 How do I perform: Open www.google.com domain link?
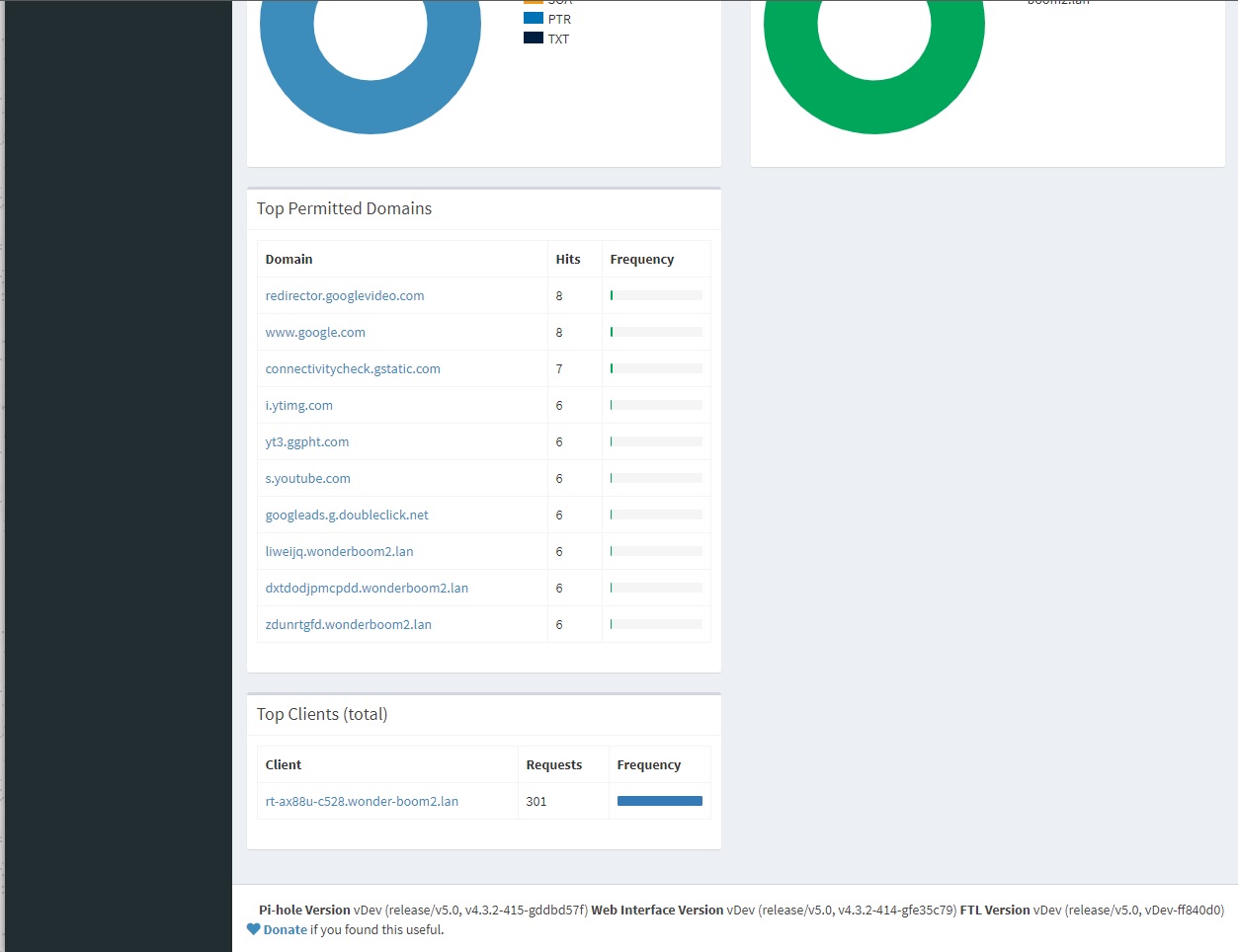coord(315,332)
